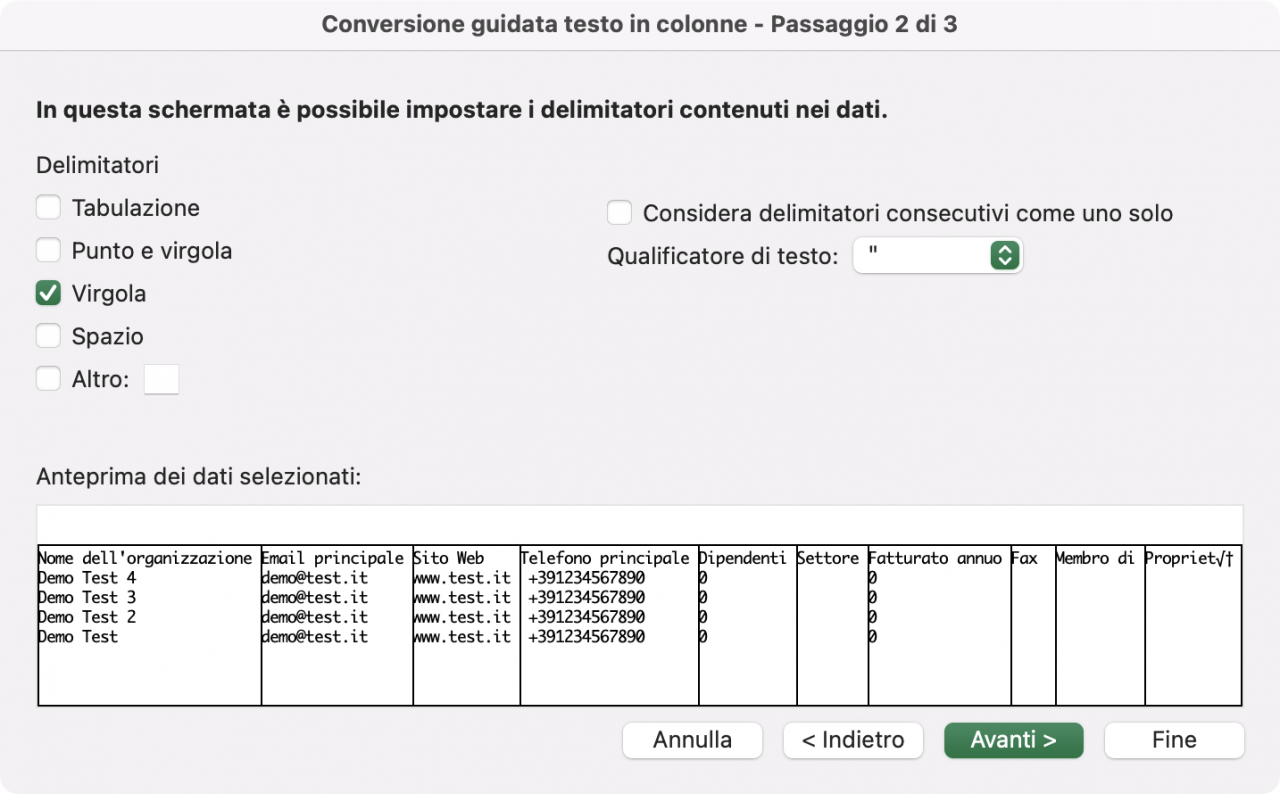
Task: Click the Membro di preview column
Action: click(x=1100, y=626)
